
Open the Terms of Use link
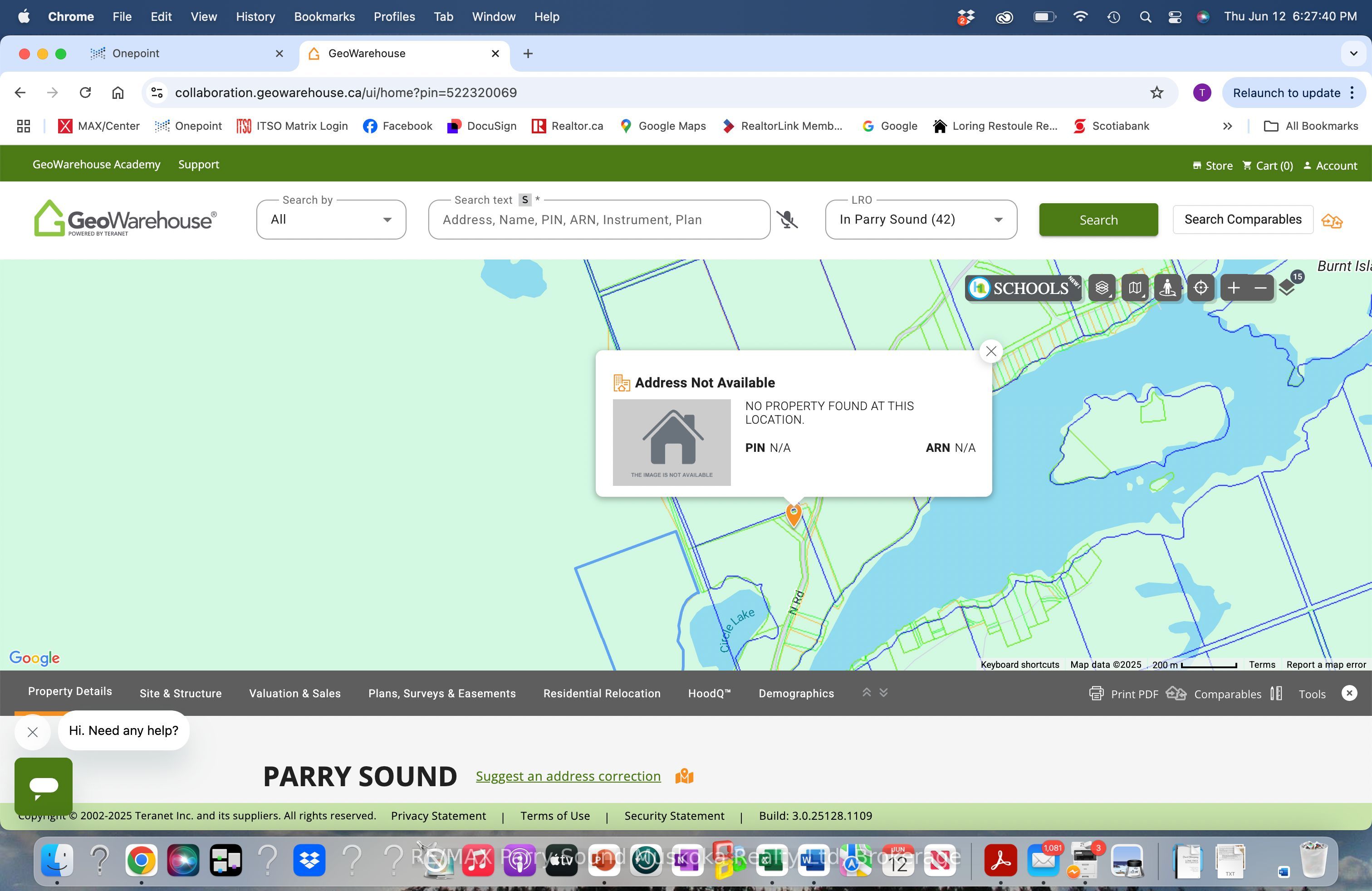click(x=555, y=816)
